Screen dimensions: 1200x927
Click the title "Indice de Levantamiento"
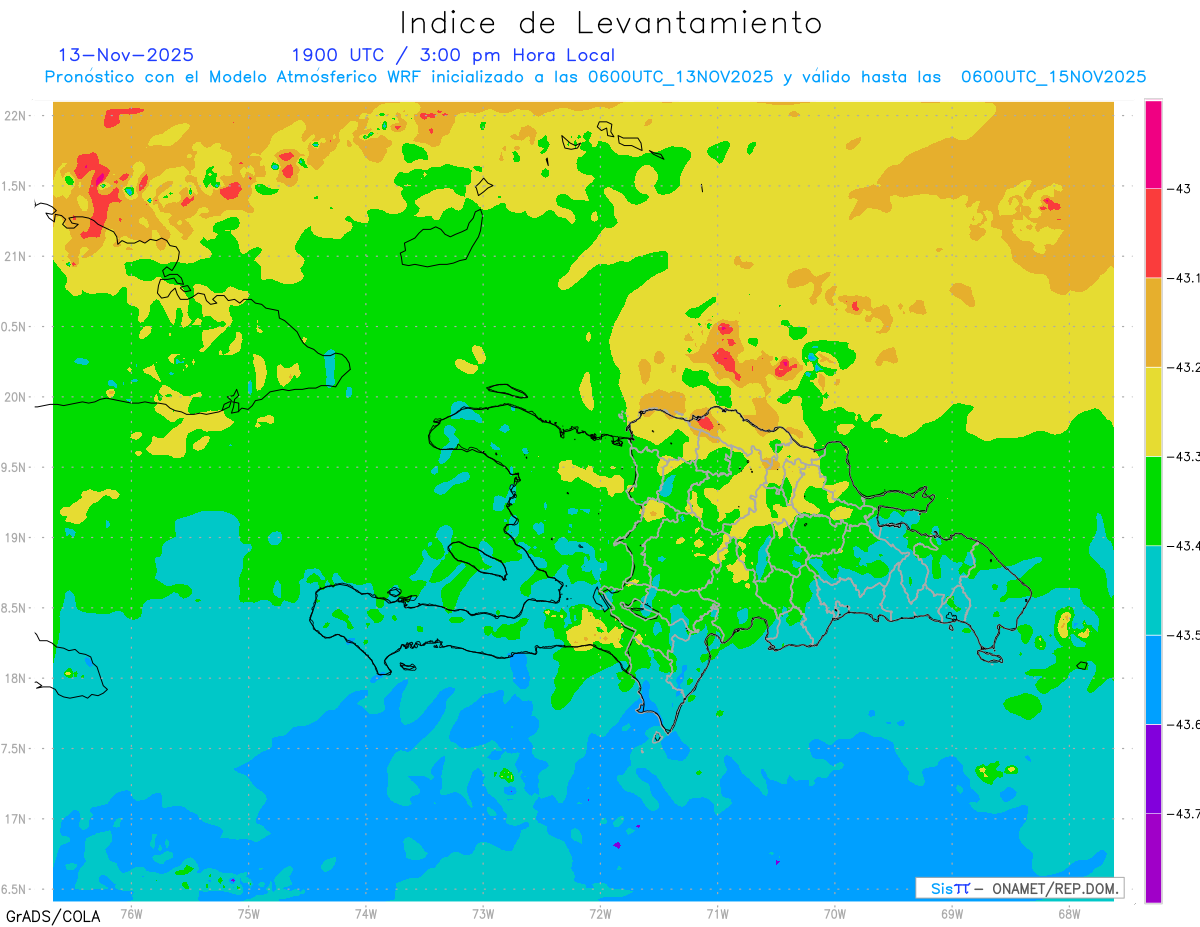tap(611, 23)
